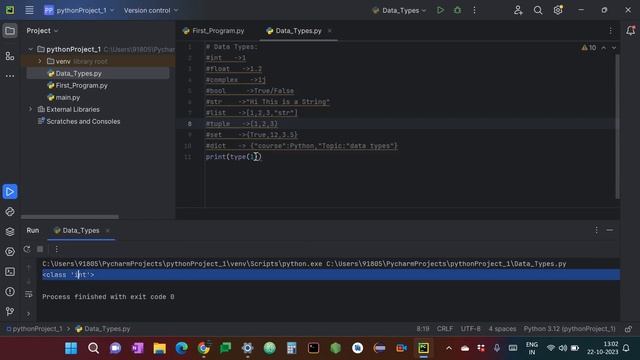Open editor tabs options menu
This screenshot has height=360, width=640.
[x=611, y=31]
